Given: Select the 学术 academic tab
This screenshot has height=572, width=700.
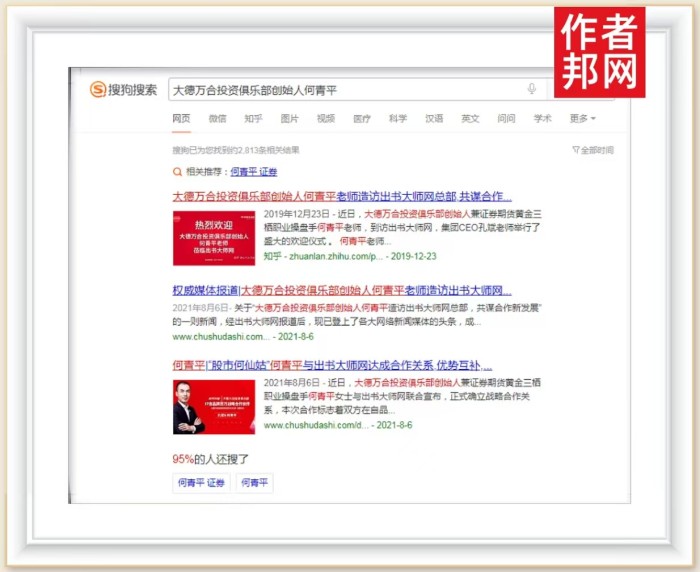Looking at the screenshot, I should click(542, 119).
